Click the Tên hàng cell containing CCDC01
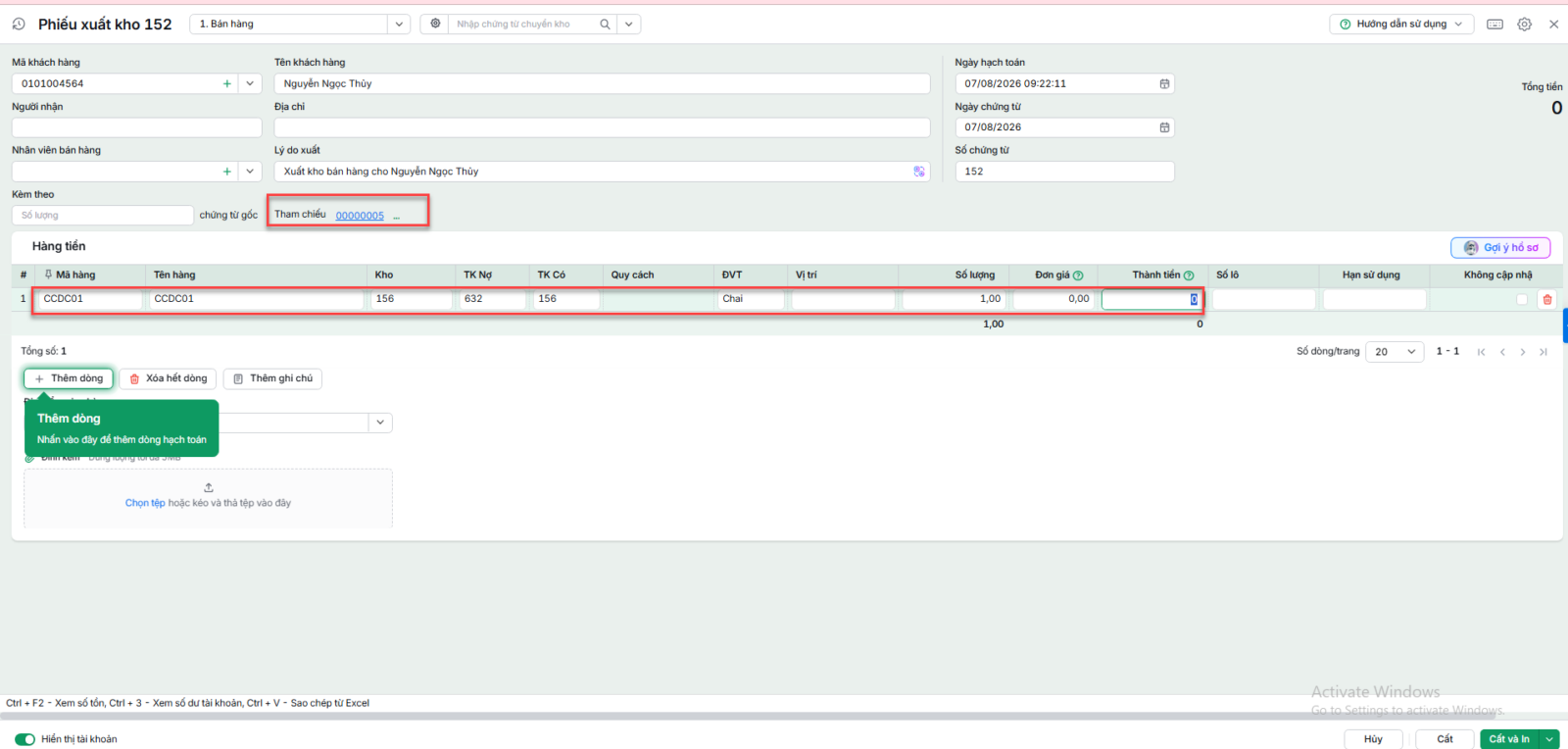1568x749 pixels. [x=257, y=299]
